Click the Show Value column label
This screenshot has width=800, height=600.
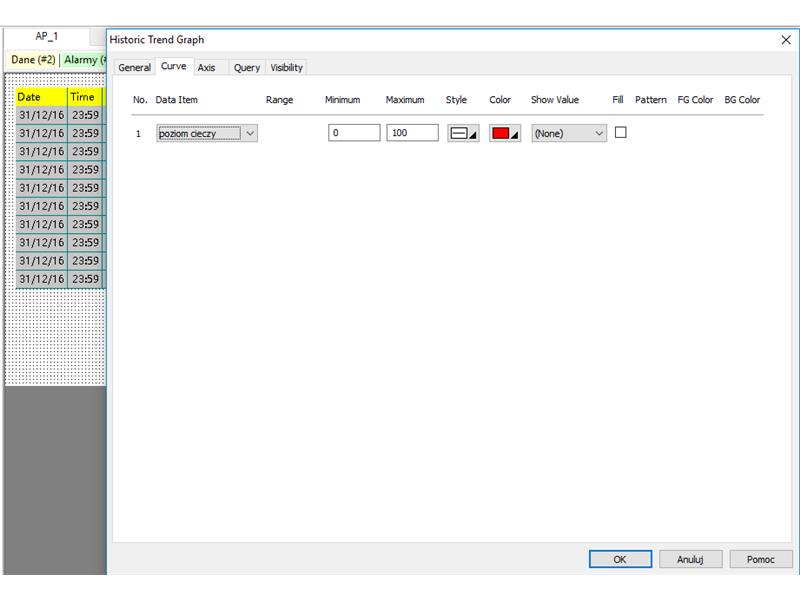tap(555, 99)
